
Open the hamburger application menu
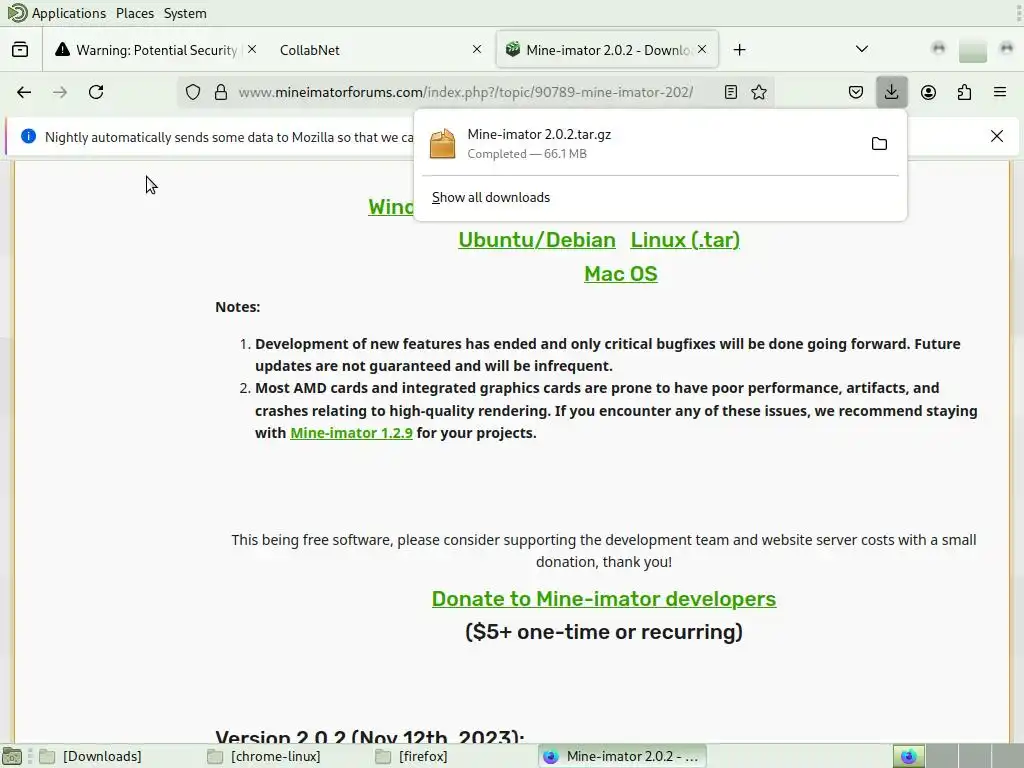point(1000,92)
